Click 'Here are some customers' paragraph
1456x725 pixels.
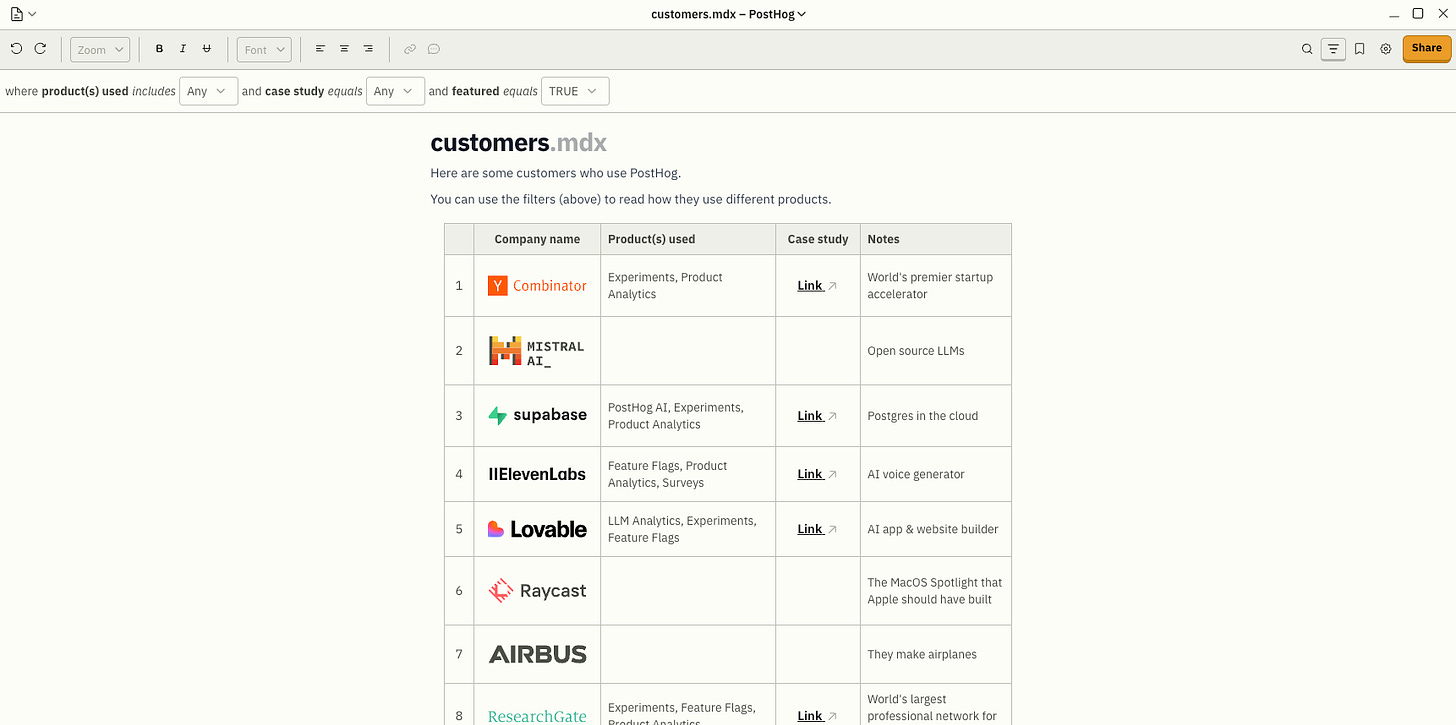555,173
